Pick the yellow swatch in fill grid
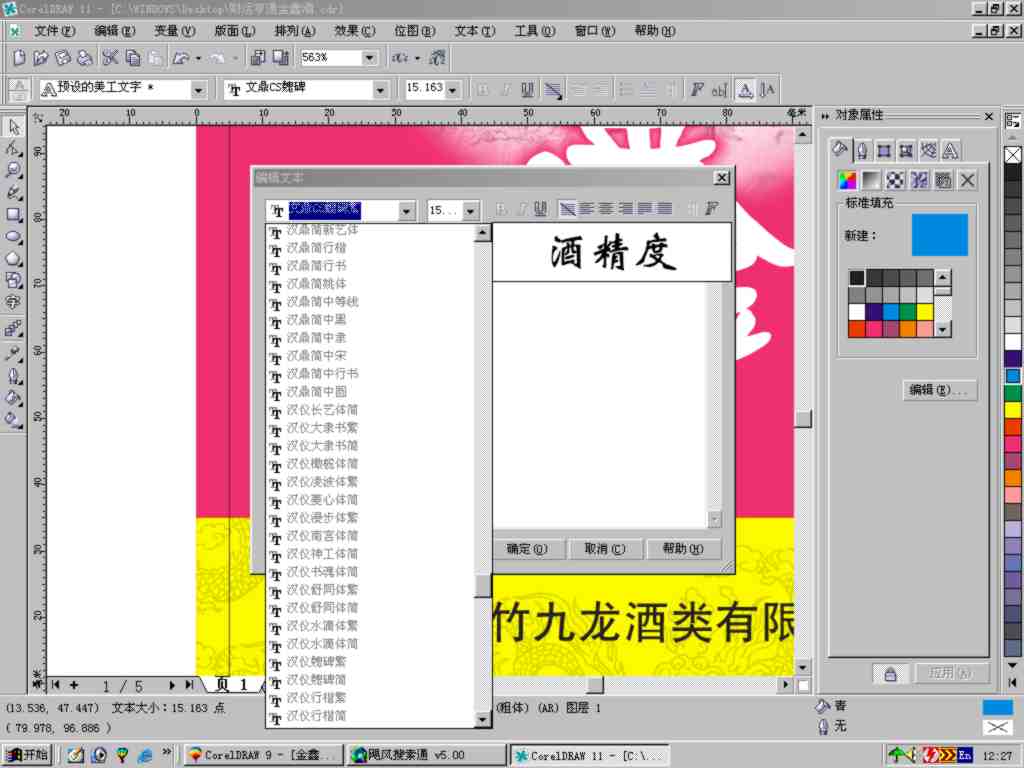This screenshot has width=1024, height=768. (x=925, y=312)
